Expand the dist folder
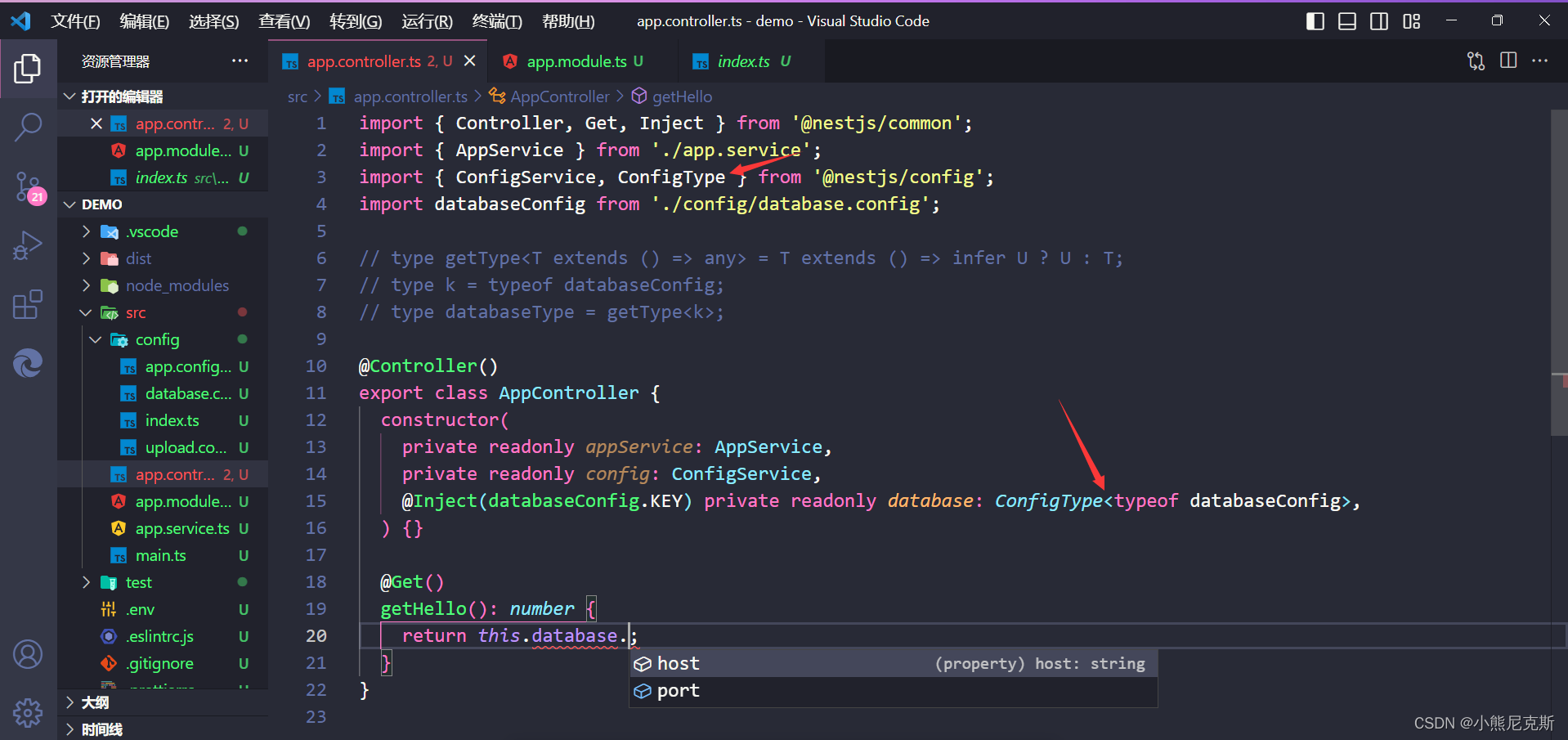The image size is (1568, 740). point(163,258)
